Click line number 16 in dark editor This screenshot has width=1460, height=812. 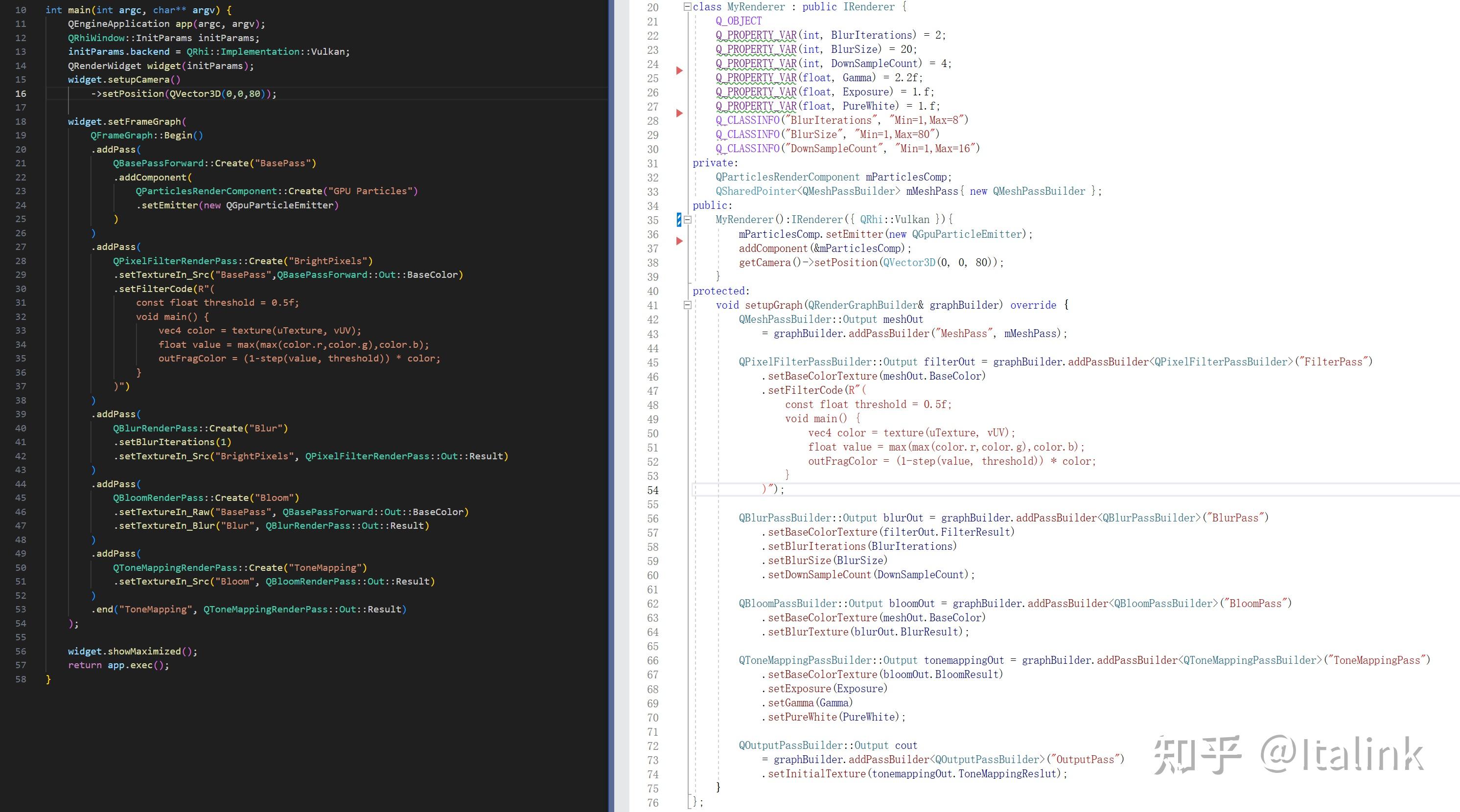[21, 93]
